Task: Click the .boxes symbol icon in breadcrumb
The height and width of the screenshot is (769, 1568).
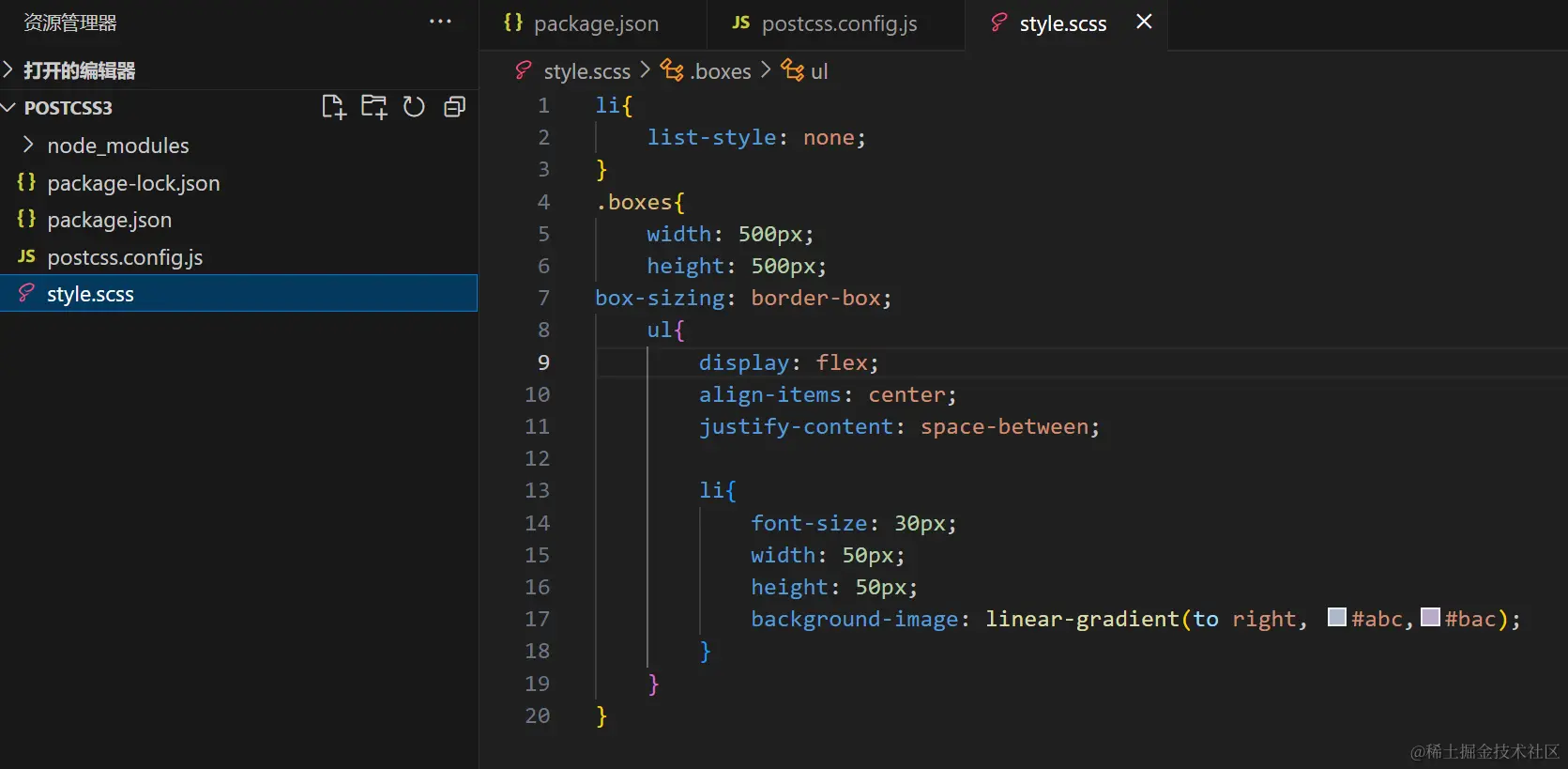Action: tap(672, 70)
